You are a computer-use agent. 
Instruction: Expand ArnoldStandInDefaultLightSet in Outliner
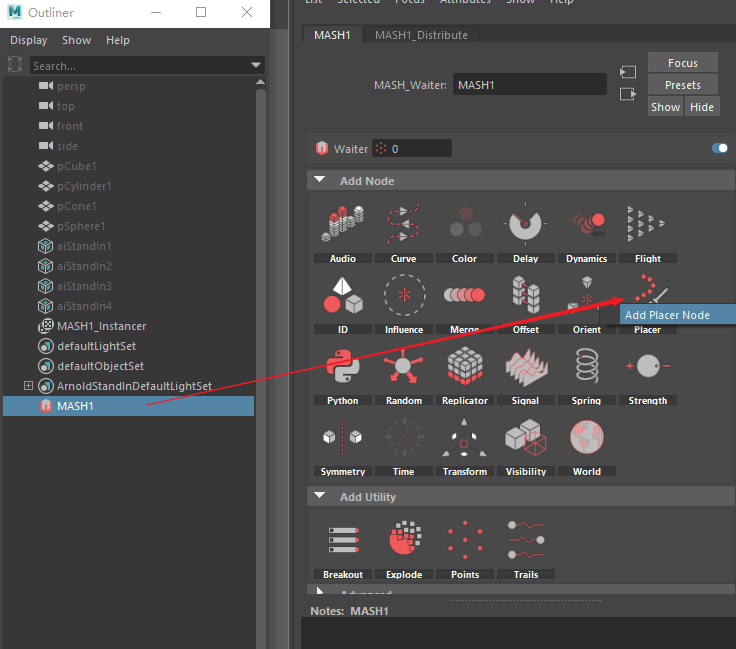tap(28, 385)
